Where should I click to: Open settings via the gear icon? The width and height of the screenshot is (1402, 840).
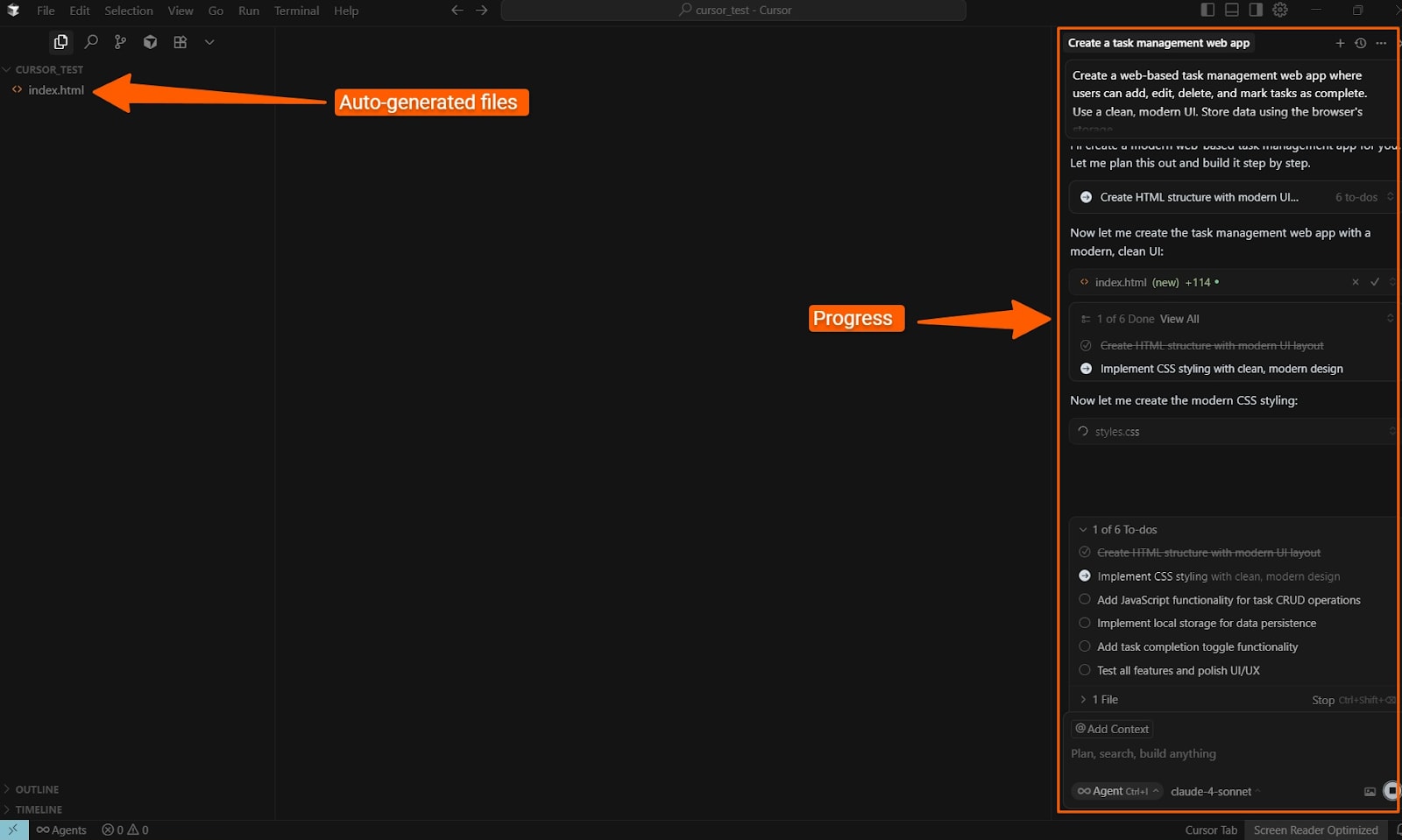(x=1280, y=10)
